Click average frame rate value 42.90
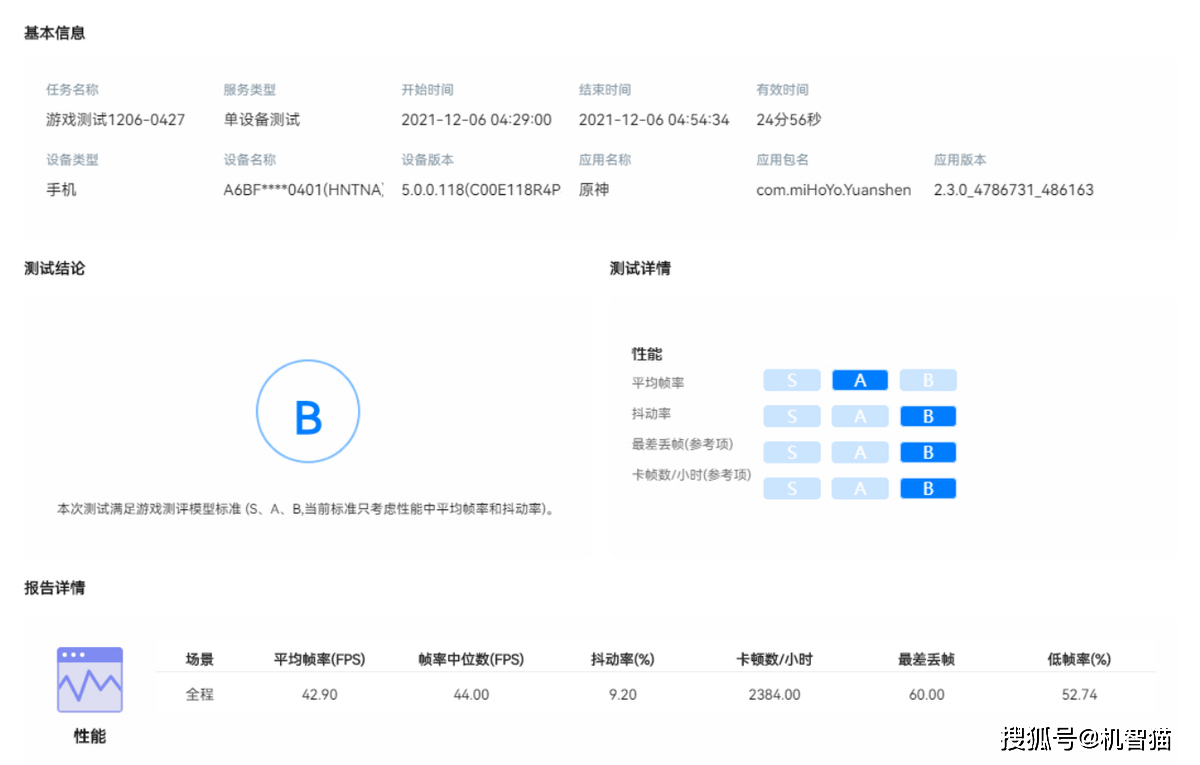This screenshot has width=1200, height=765. (320, 694)
